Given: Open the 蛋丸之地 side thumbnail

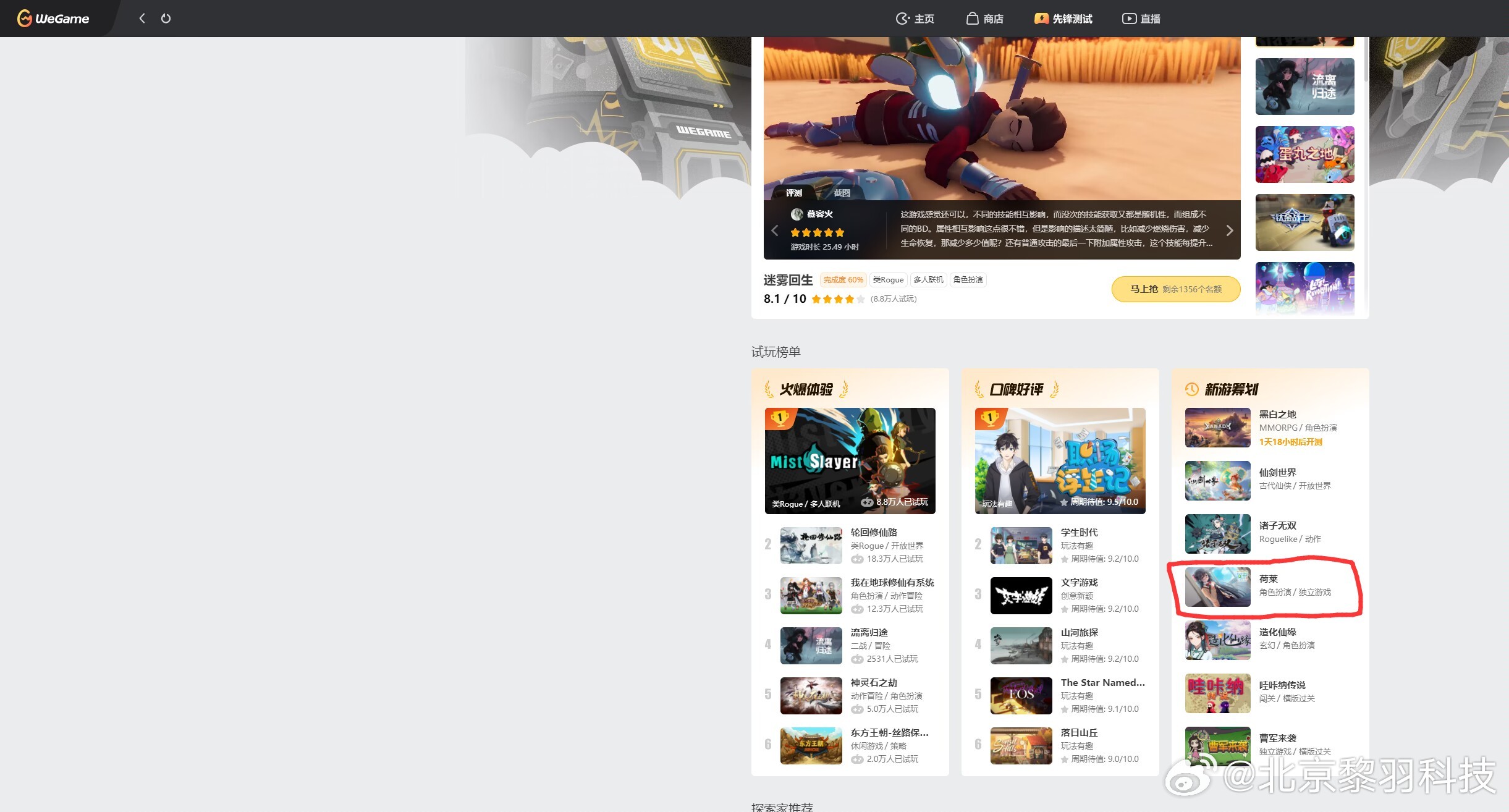Looking at the screenshot, I should coord(1304,154).
